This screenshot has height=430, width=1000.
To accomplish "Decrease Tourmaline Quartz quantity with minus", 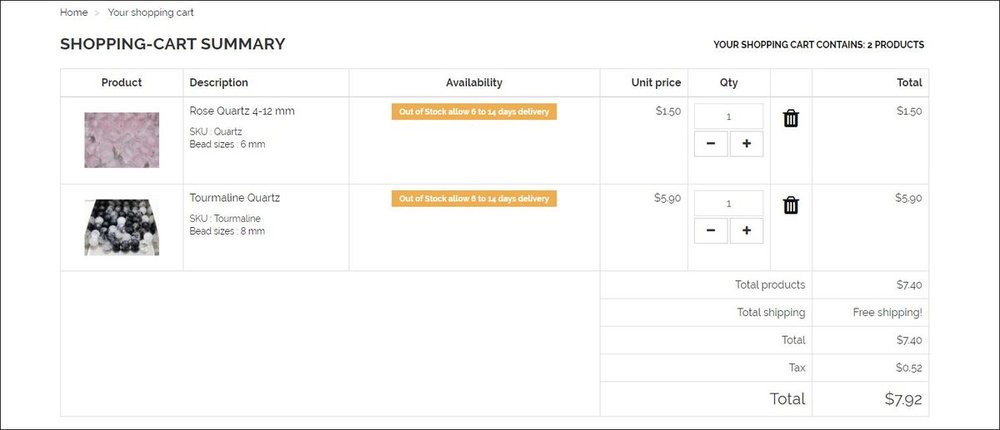I will pos(710,231).
